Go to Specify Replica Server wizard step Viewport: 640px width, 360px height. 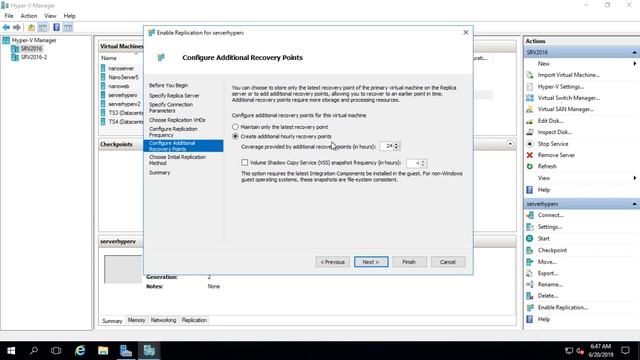click(x=174, y=96)
